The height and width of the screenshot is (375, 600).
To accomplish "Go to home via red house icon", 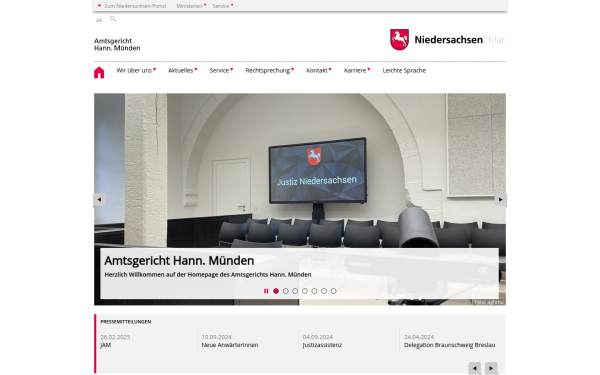I will (99, 72).
